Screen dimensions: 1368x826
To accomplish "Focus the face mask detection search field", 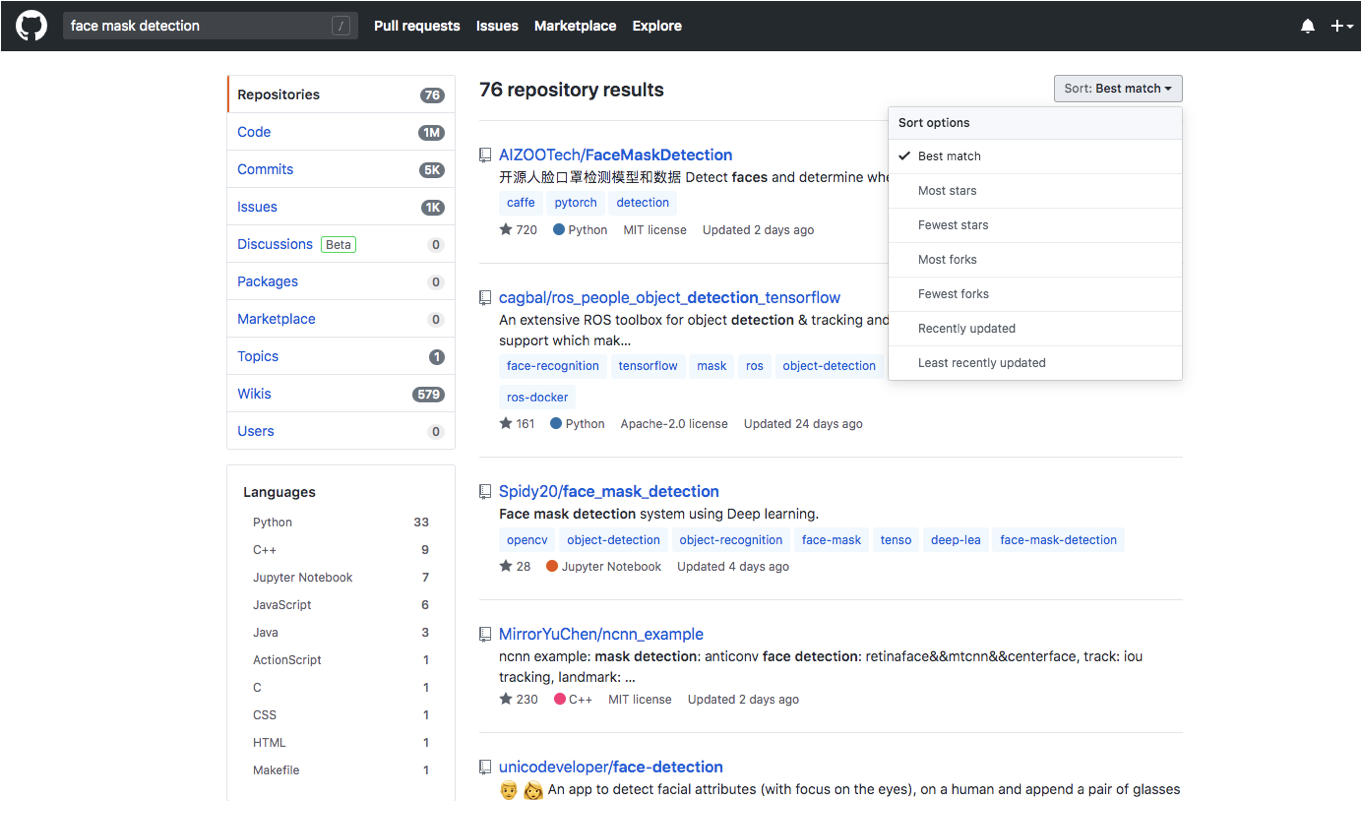I will tap(210, 26).
